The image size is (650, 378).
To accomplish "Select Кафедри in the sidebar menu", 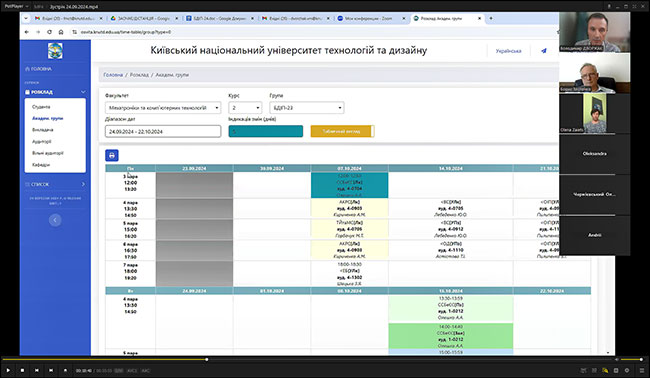I will (41, 165).
